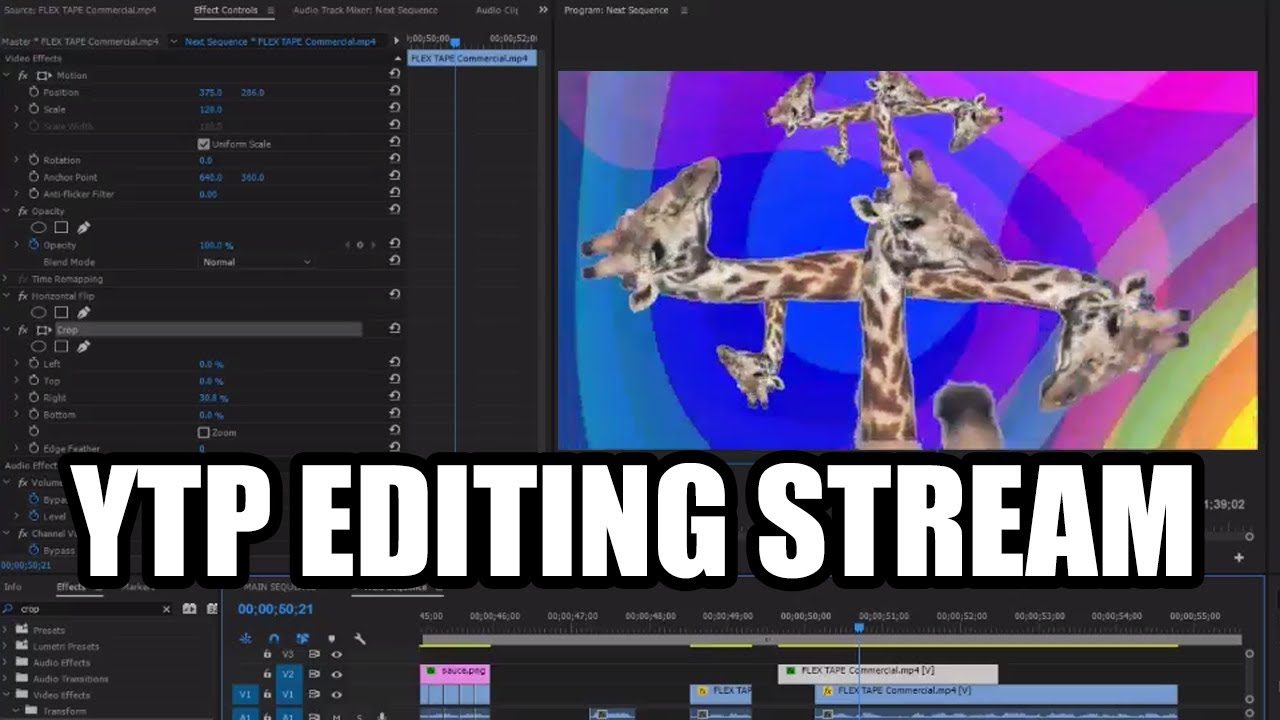Click the timeline playhead marker
Viewport: 1280px width, 720px height.
pos(858,628)
